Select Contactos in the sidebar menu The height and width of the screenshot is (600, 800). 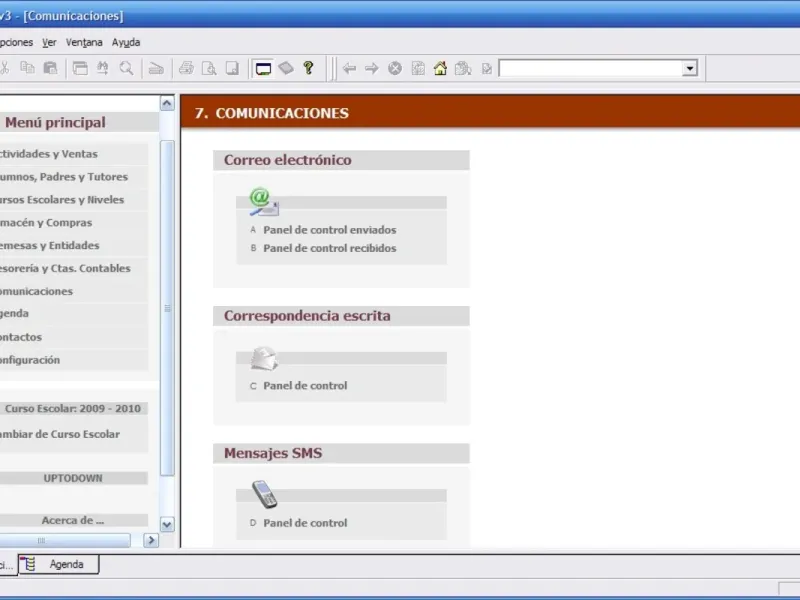[74, 337]
